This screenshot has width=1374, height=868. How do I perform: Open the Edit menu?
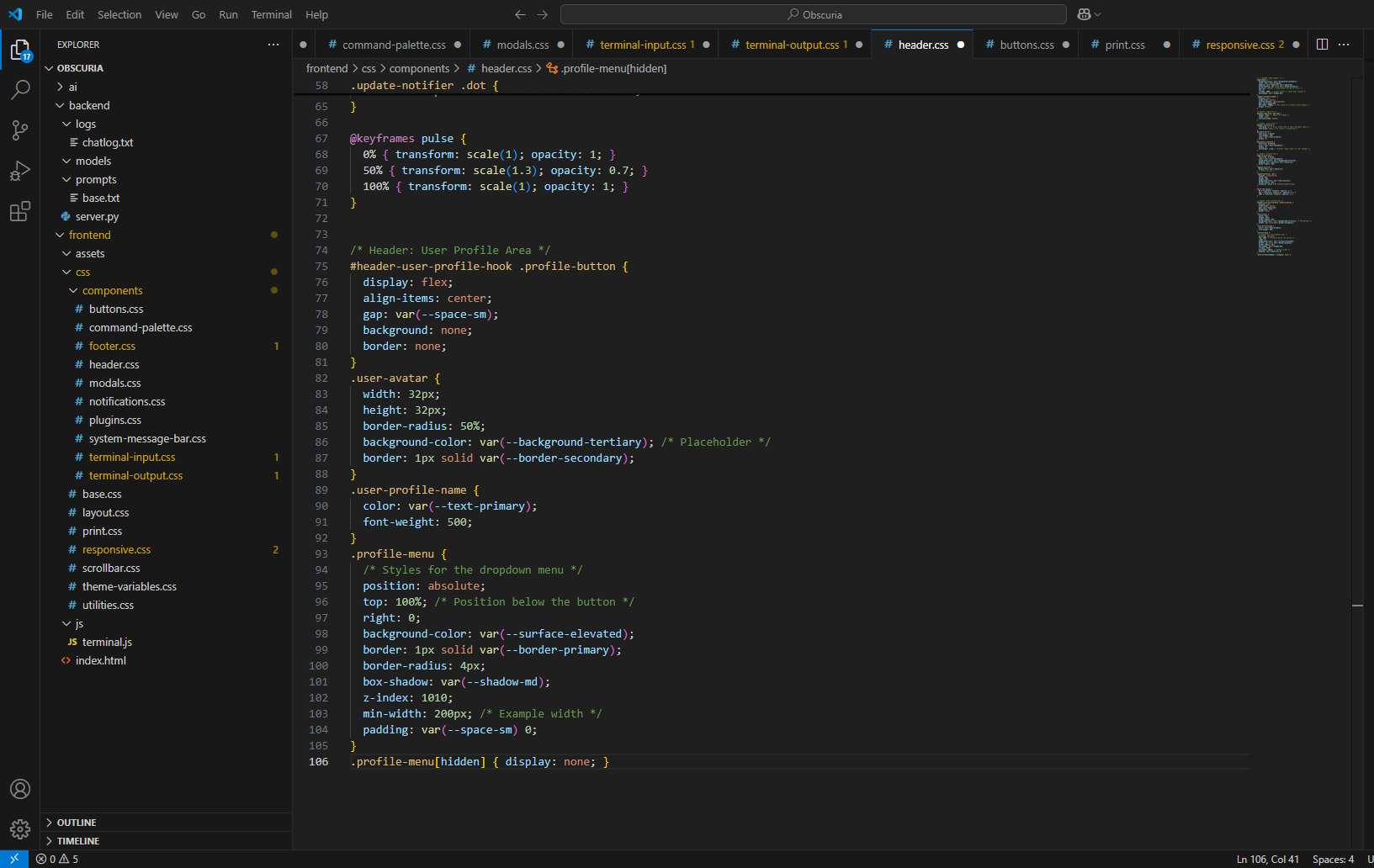click(75, 14)
